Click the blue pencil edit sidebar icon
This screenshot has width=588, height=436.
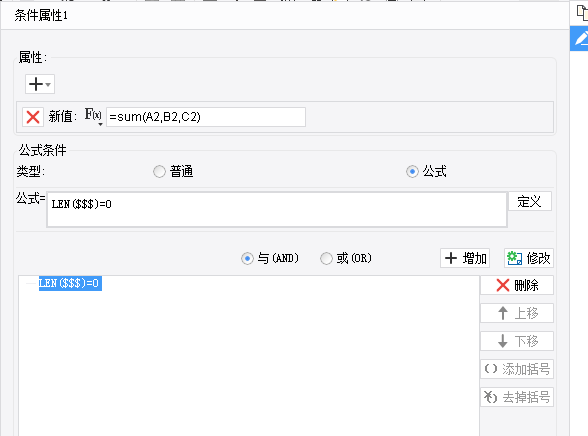pos(580,39)
